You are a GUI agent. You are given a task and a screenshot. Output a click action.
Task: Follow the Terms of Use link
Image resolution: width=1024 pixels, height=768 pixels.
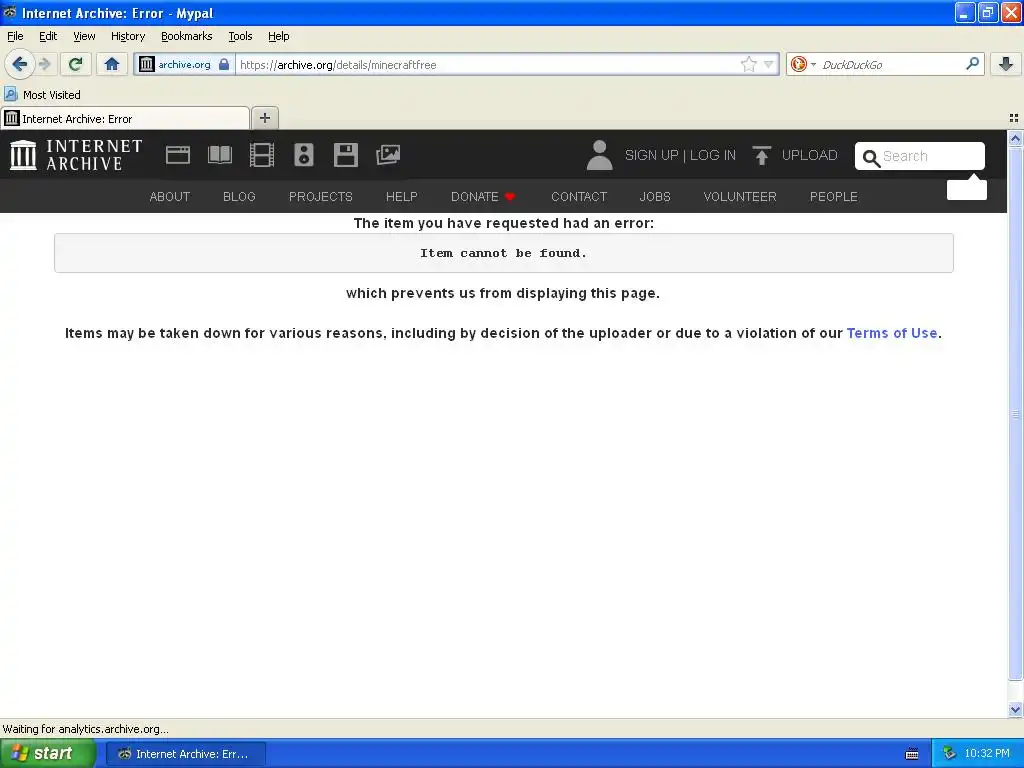[892, 333]
